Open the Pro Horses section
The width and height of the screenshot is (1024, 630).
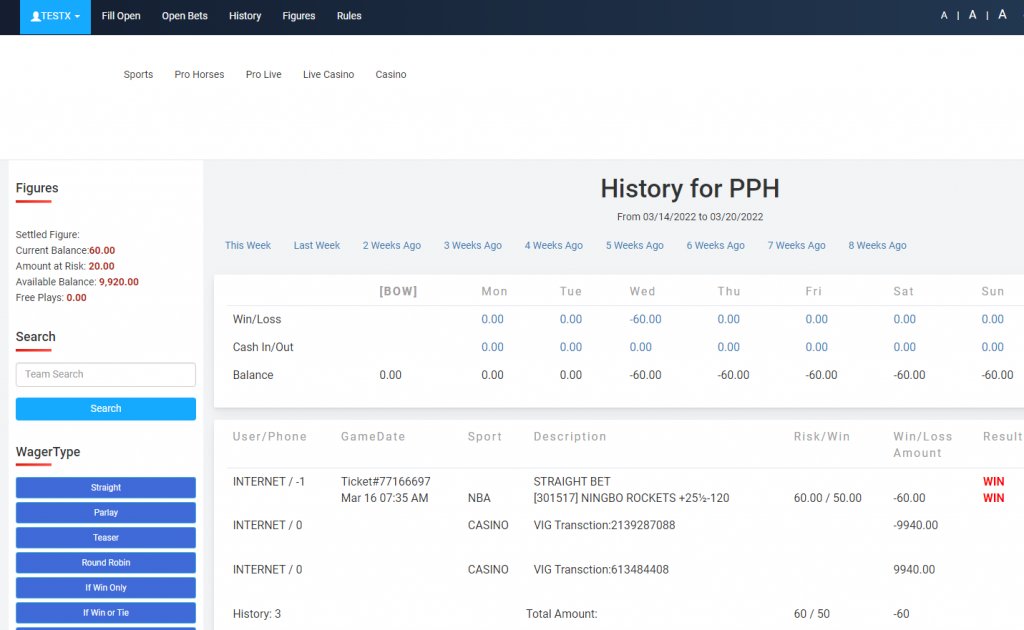coord(199,74)
